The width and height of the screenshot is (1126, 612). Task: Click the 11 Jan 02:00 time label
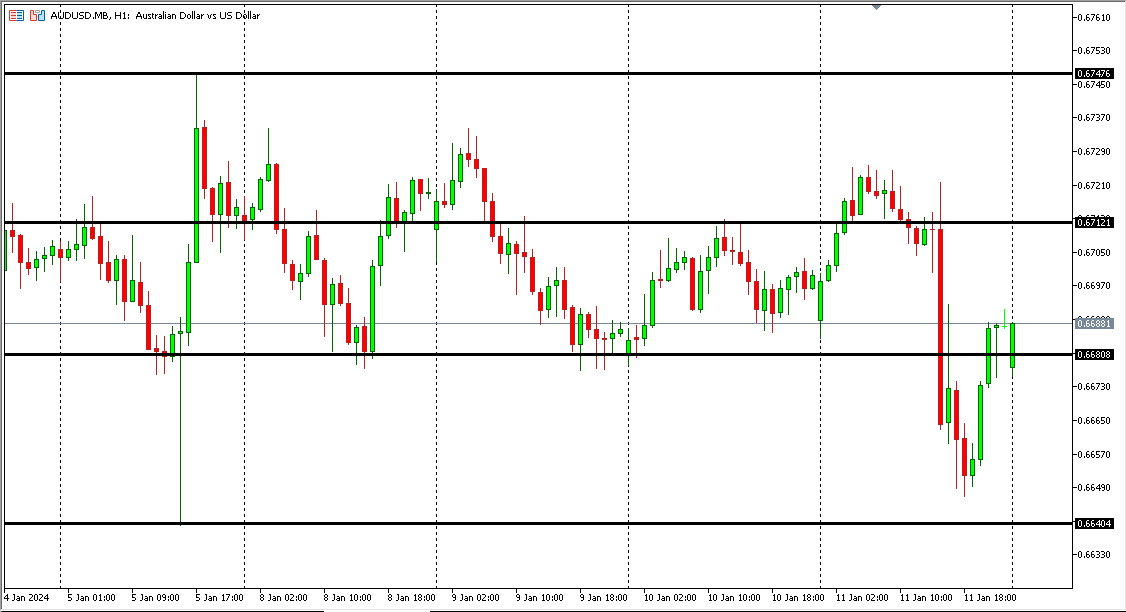[x=862, y=598]
